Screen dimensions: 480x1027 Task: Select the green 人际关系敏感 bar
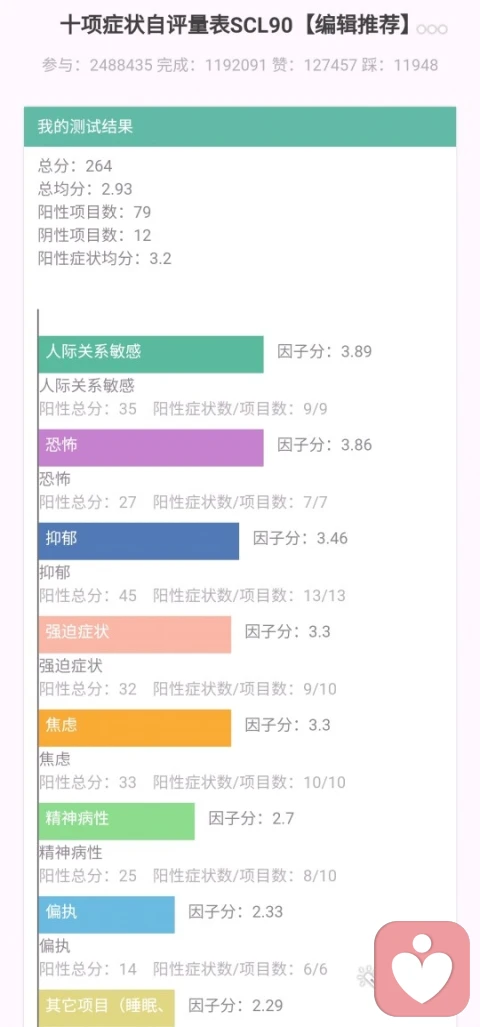pyautogui.click(x=151, y=354)
